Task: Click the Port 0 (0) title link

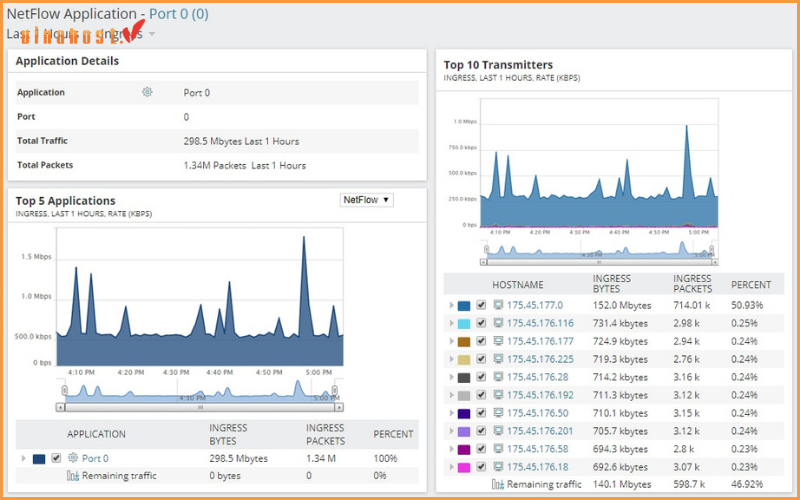Action: [179, 14]
